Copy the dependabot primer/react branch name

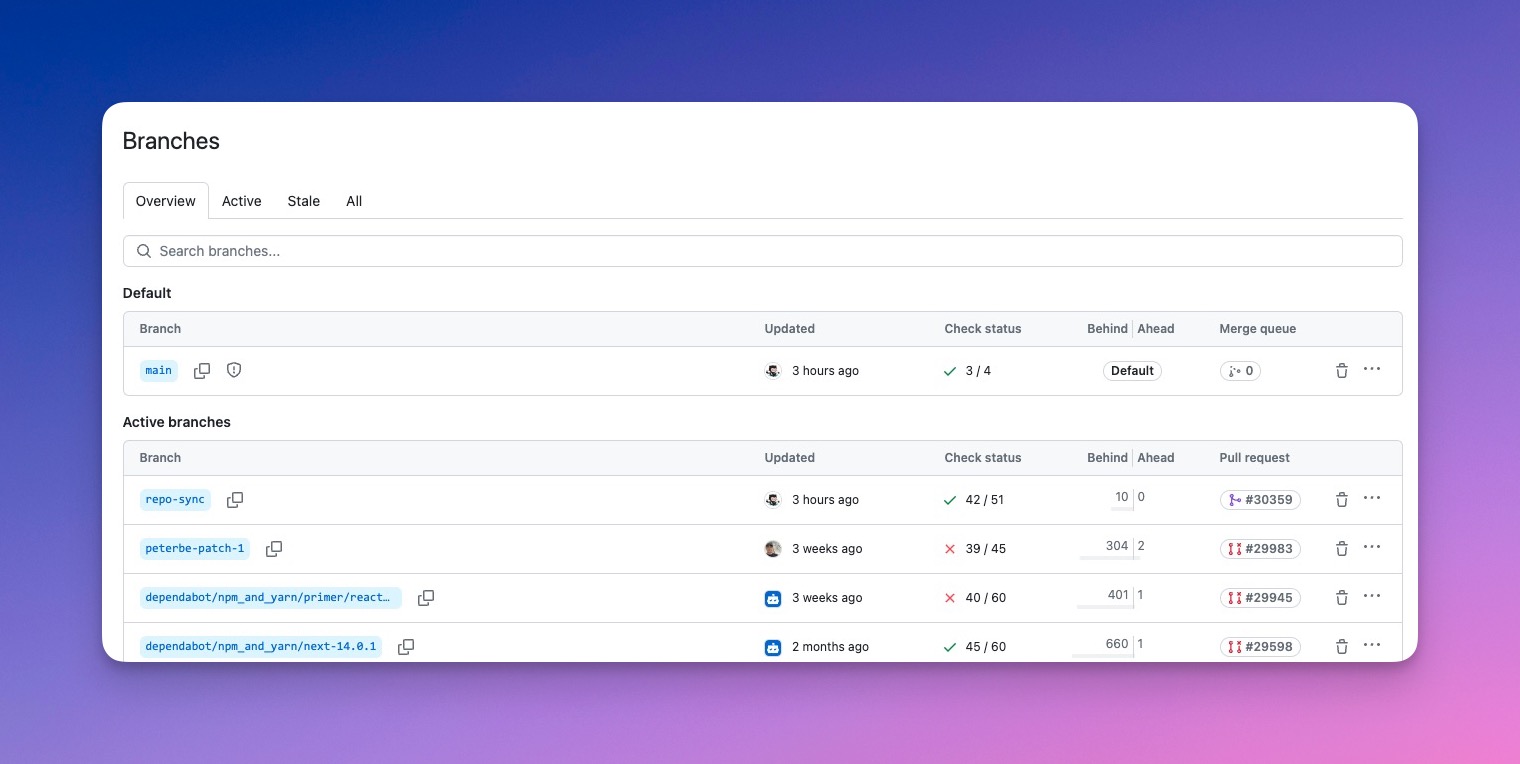426,597
